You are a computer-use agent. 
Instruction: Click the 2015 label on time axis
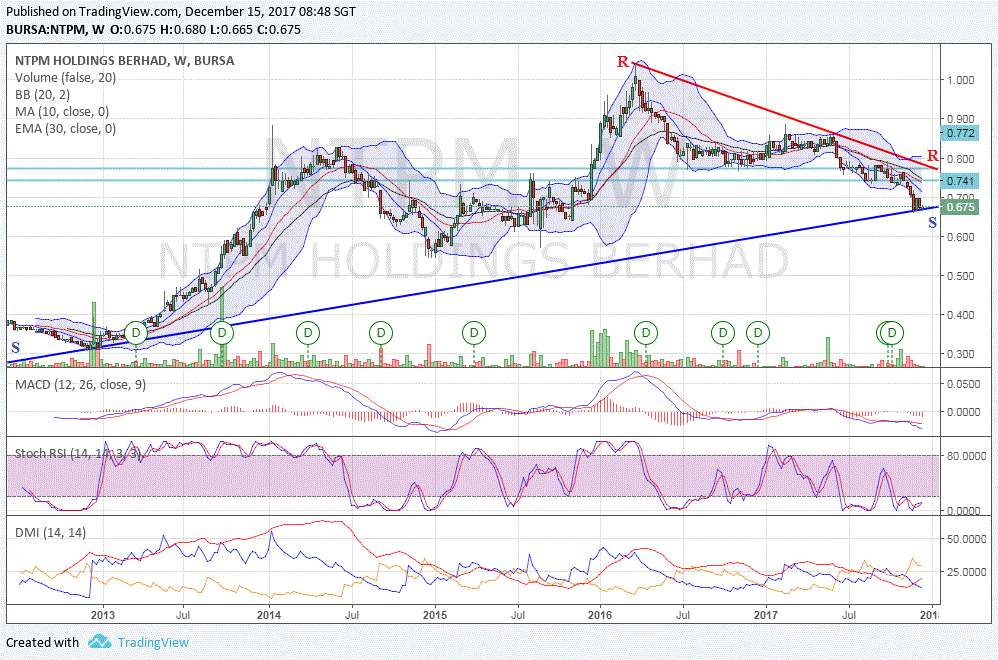(x=435, y=615)
